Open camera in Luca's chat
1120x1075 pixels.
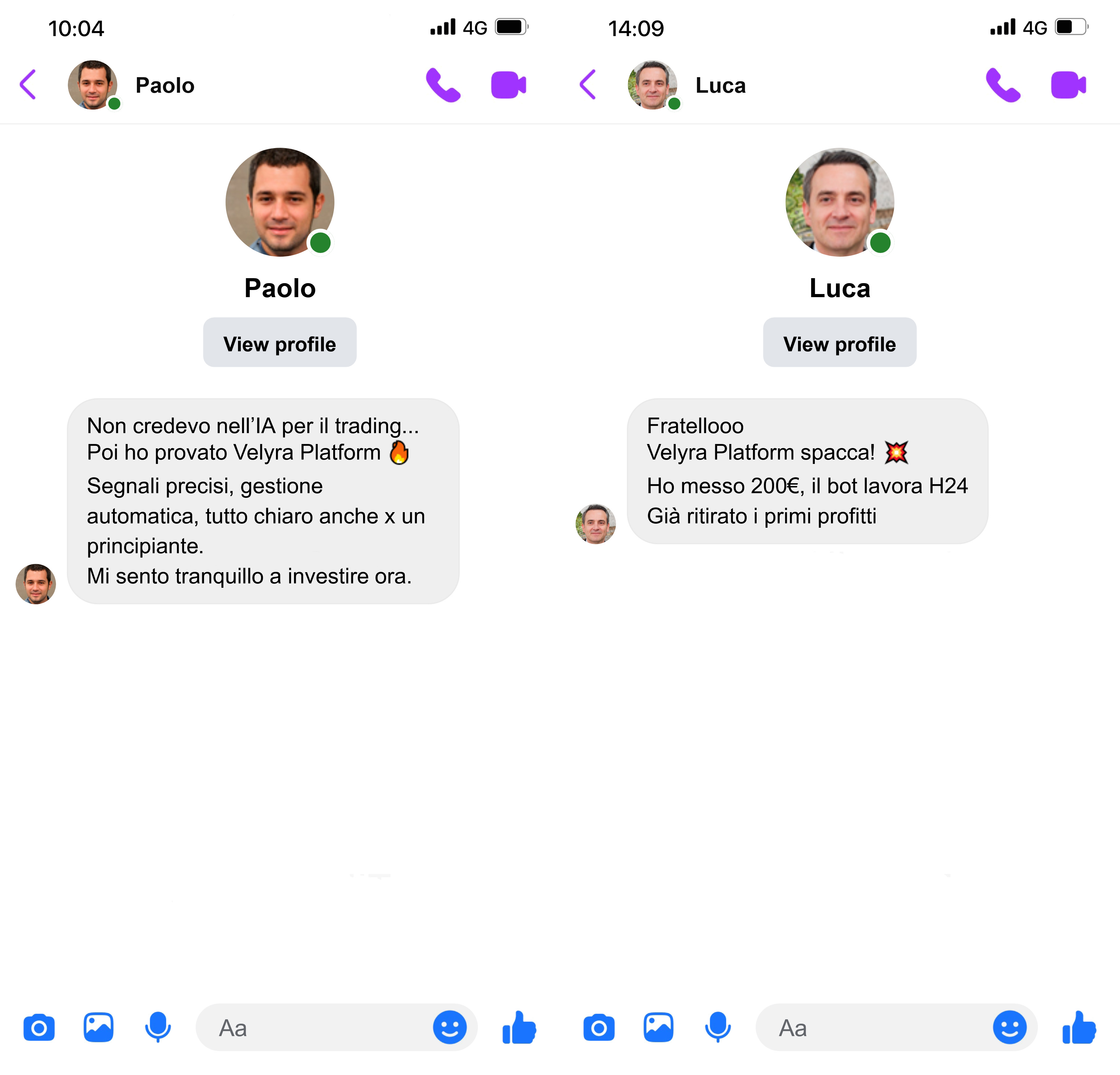pyautogui.click(x=599, y=1028)
